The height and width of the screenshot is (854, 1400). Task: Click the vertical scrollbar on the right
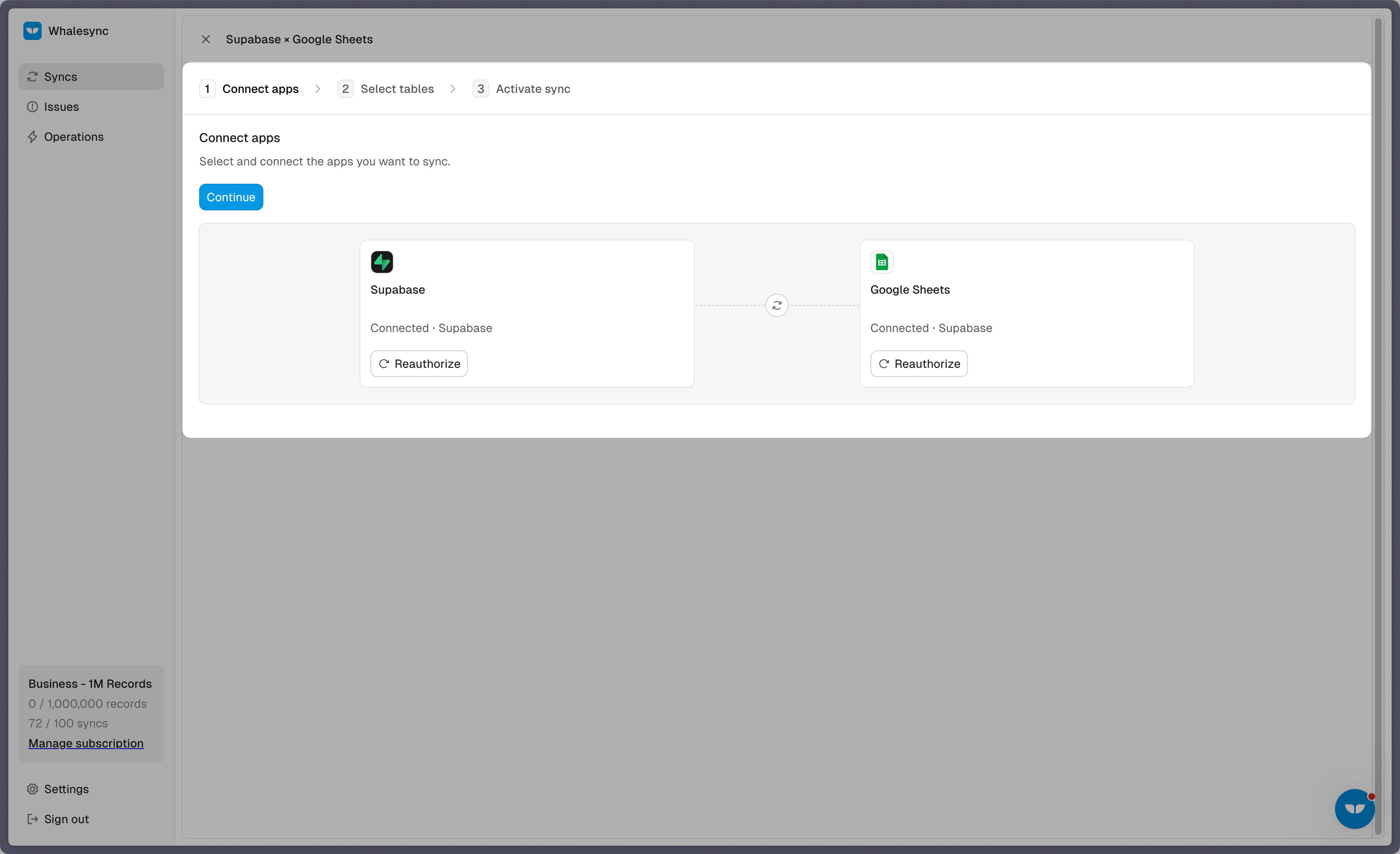1378,426
